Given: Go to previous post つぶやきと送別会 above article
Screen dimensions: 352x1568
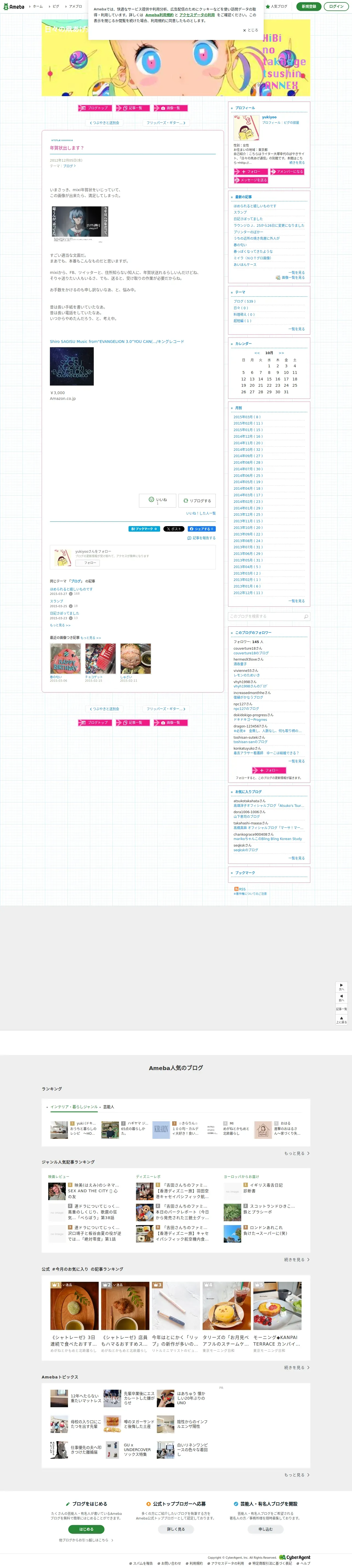Looking at the screenshot, I should click(x=105, y=123).
